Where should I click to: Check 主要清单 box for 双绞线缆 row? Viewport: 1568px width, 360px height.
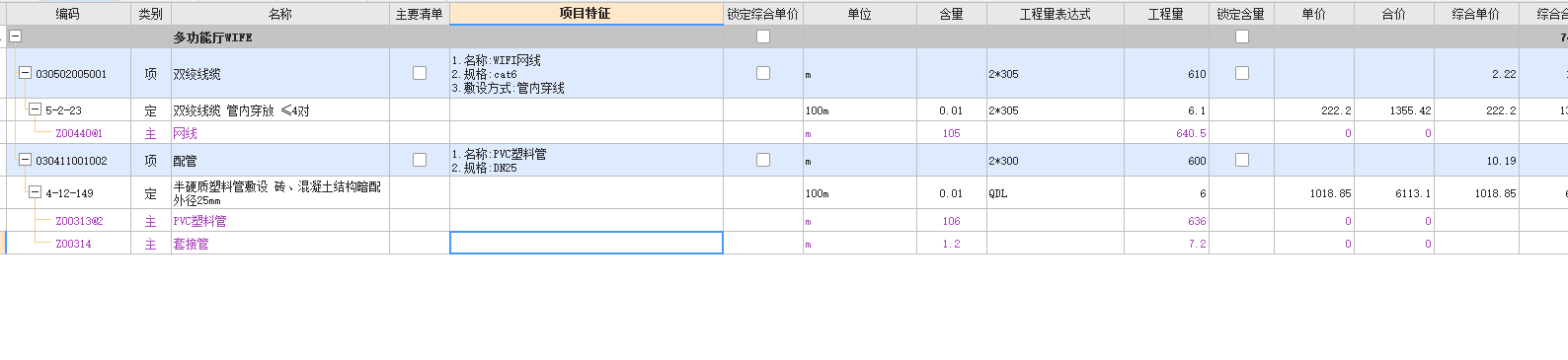[x=420, y=73]
